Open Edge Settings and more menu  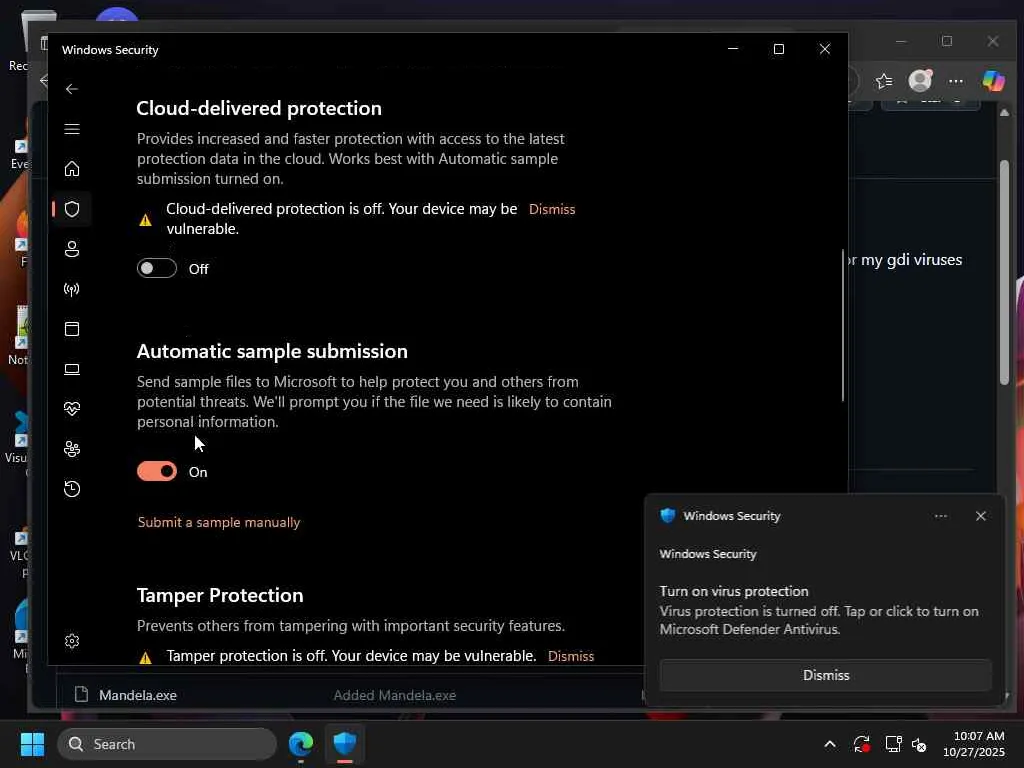tap(956, 81)
